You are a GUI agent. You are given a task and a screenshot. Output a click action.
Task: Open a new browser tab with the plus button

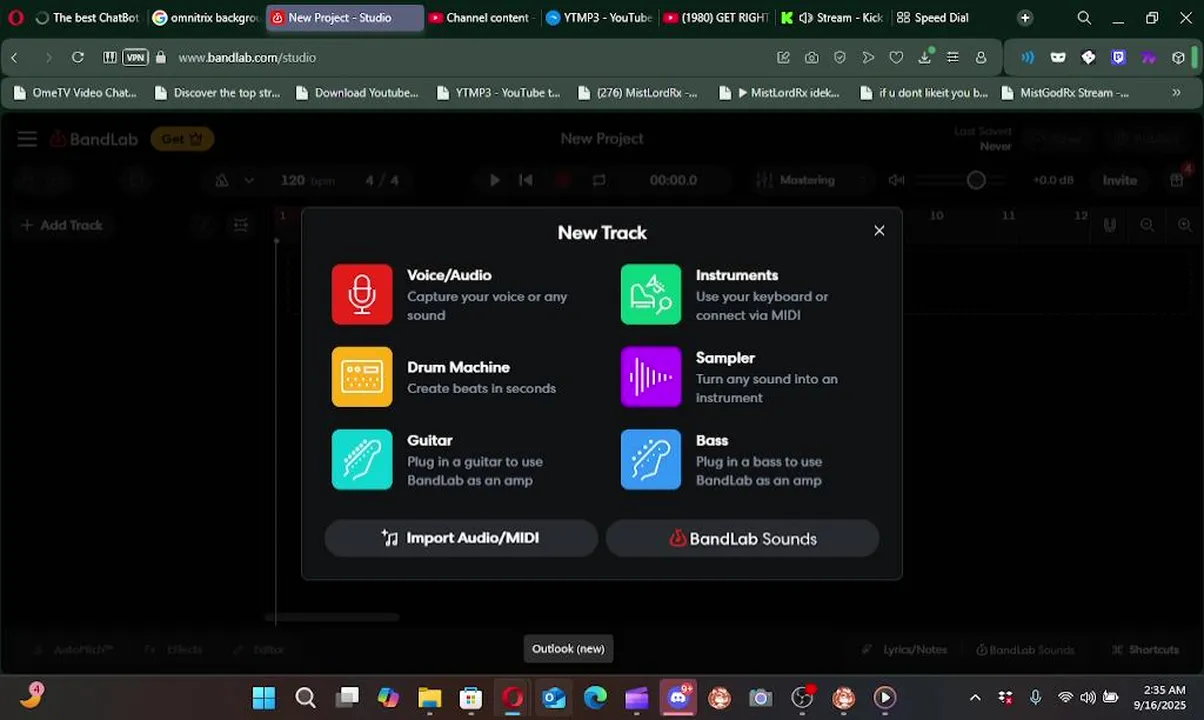tap(1025, 18)
